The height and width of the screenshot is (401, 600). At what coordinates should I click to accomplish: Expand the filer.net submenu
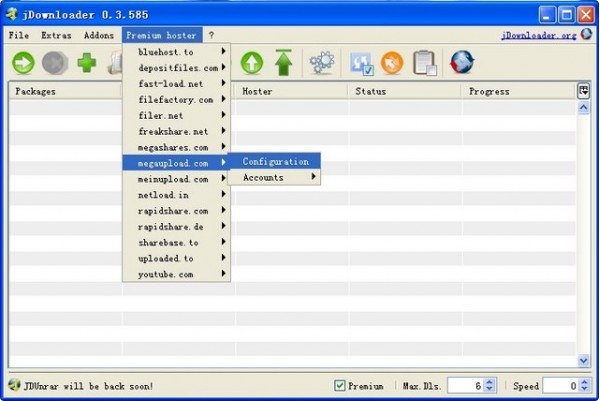click(176, 115)
